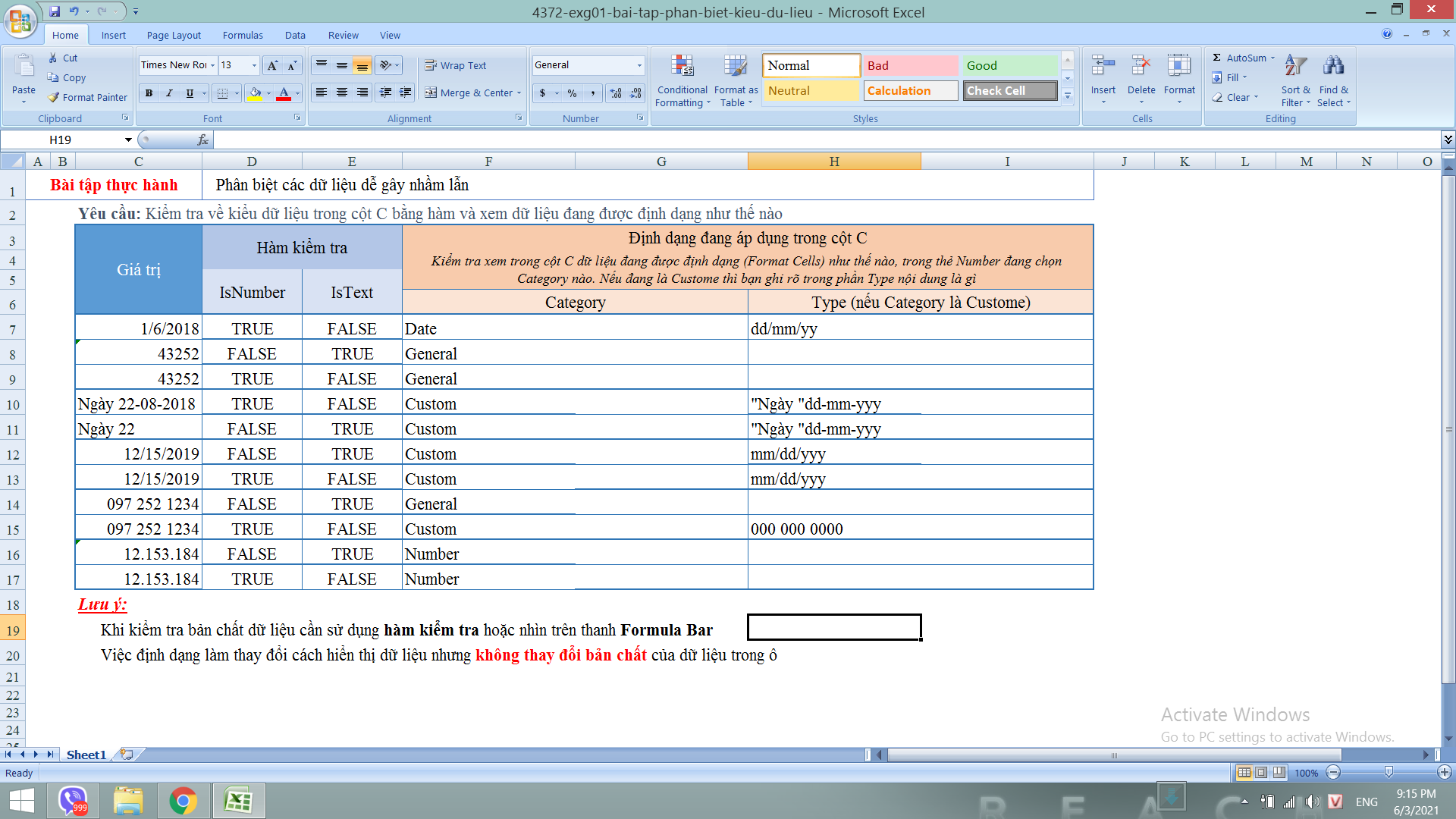1456x819 pixels.
Task: Click the Increase Decimal icon
Action: 616,93
